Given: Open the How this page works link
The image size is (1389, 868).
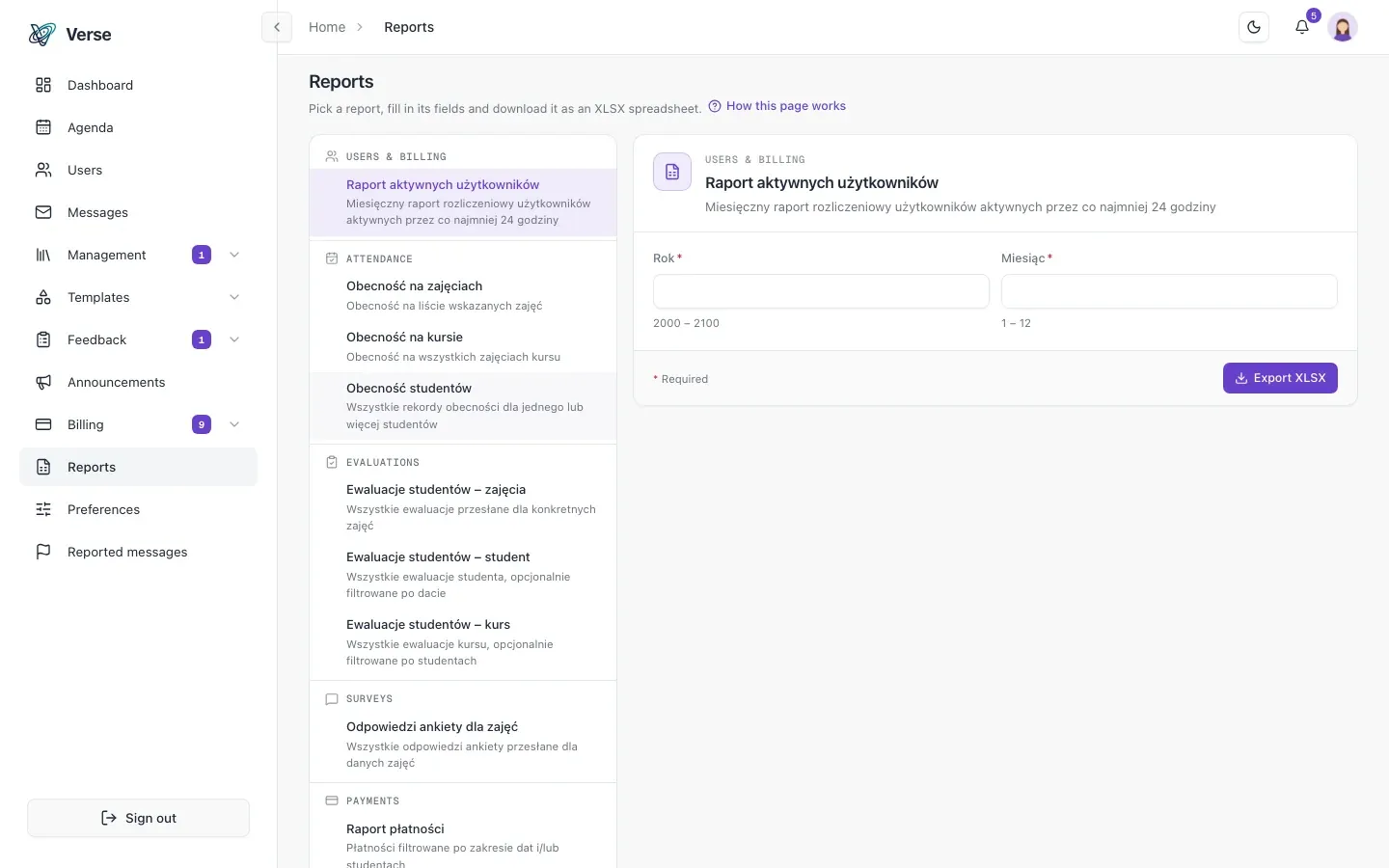Looking at the screenshot, I should tap(777, 106).
